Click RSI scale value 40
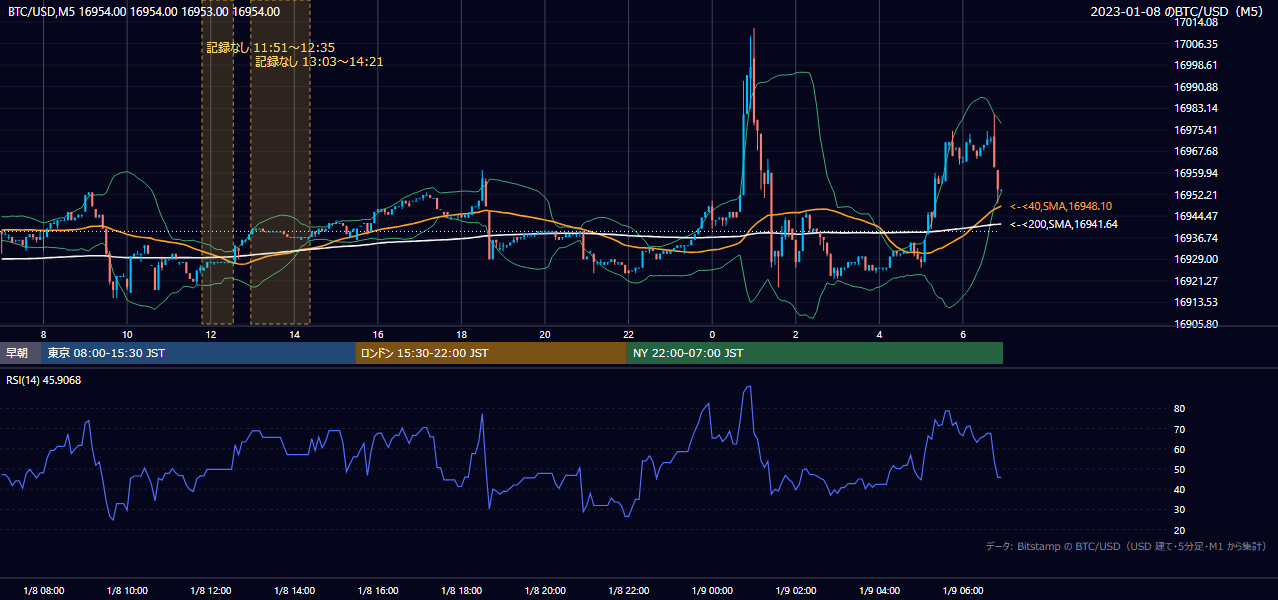This screenshot has width=1278, height=600. 1179,489
